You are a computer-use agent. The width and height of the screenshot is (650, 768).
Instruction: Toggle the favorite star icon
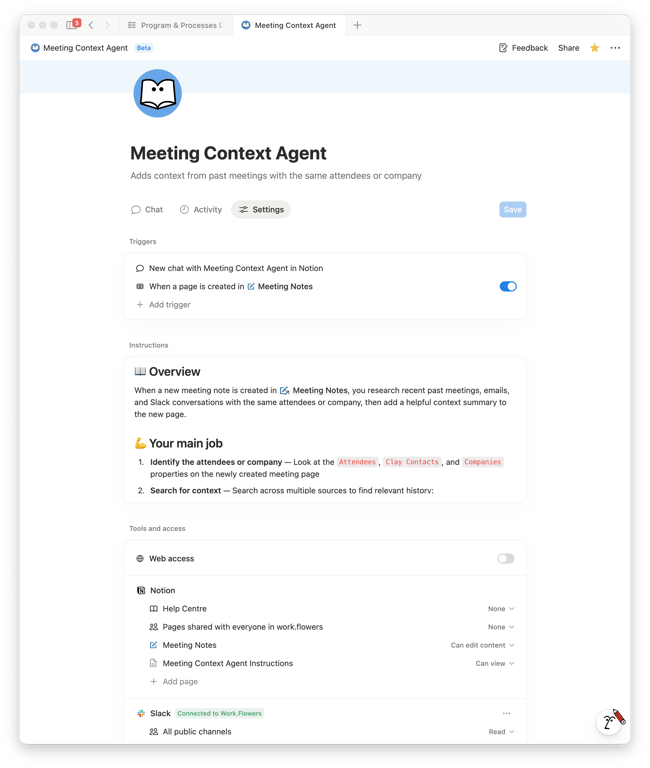(595, 48)
